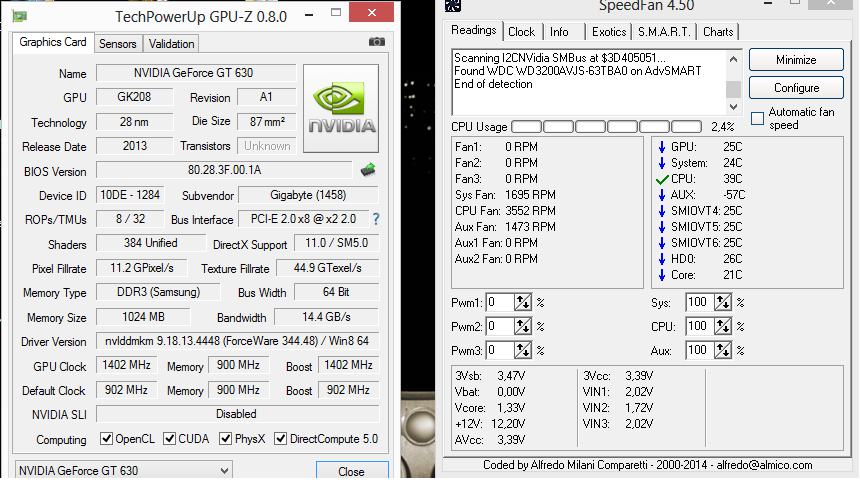Click Driver Version field text

237,341
